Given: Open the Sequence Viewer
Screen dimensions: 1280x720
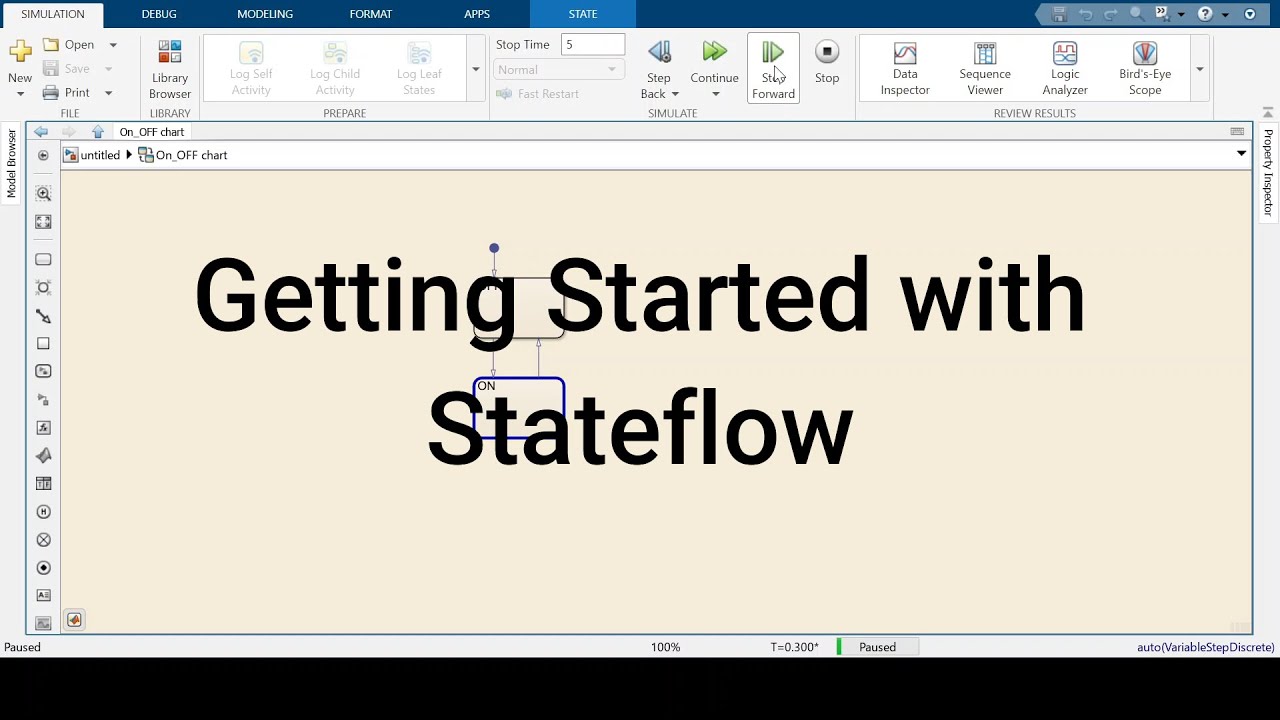Looking at the screenshot, I should (x=985, y=69).
